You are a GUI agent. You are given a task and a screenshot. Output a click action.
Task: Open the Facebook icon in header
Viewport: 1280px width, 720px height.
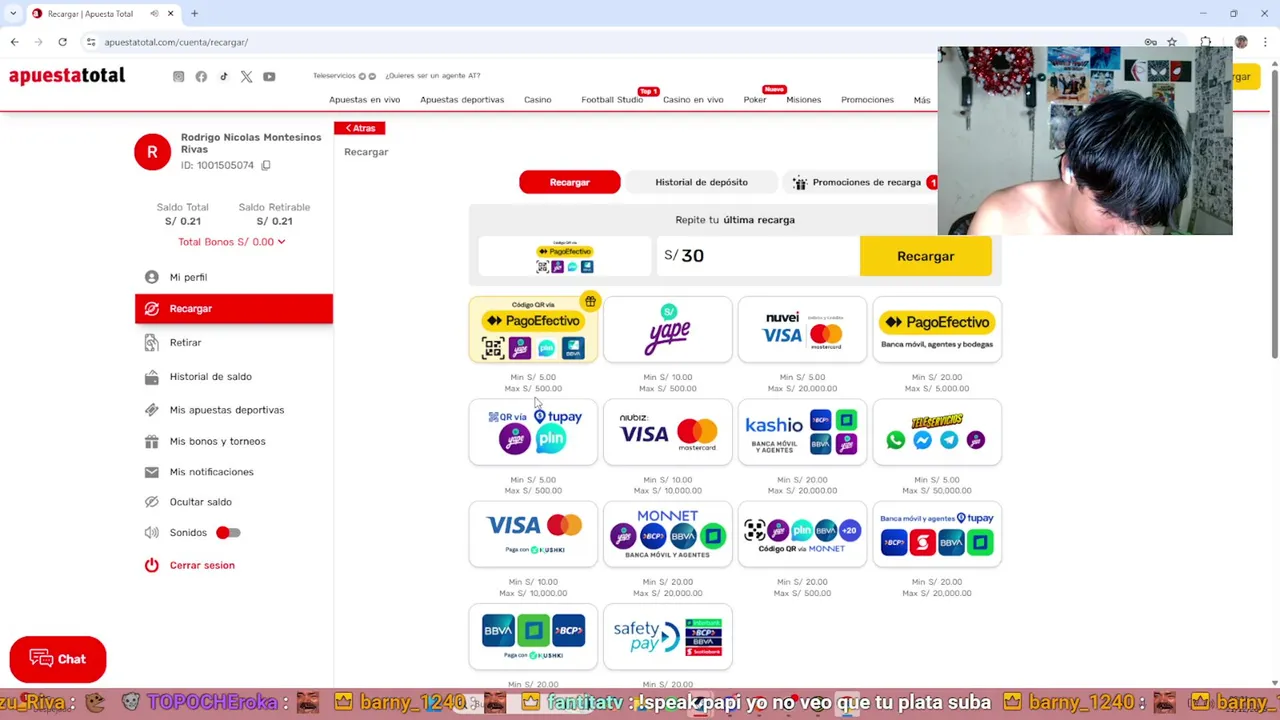click(x=201, y=76)
